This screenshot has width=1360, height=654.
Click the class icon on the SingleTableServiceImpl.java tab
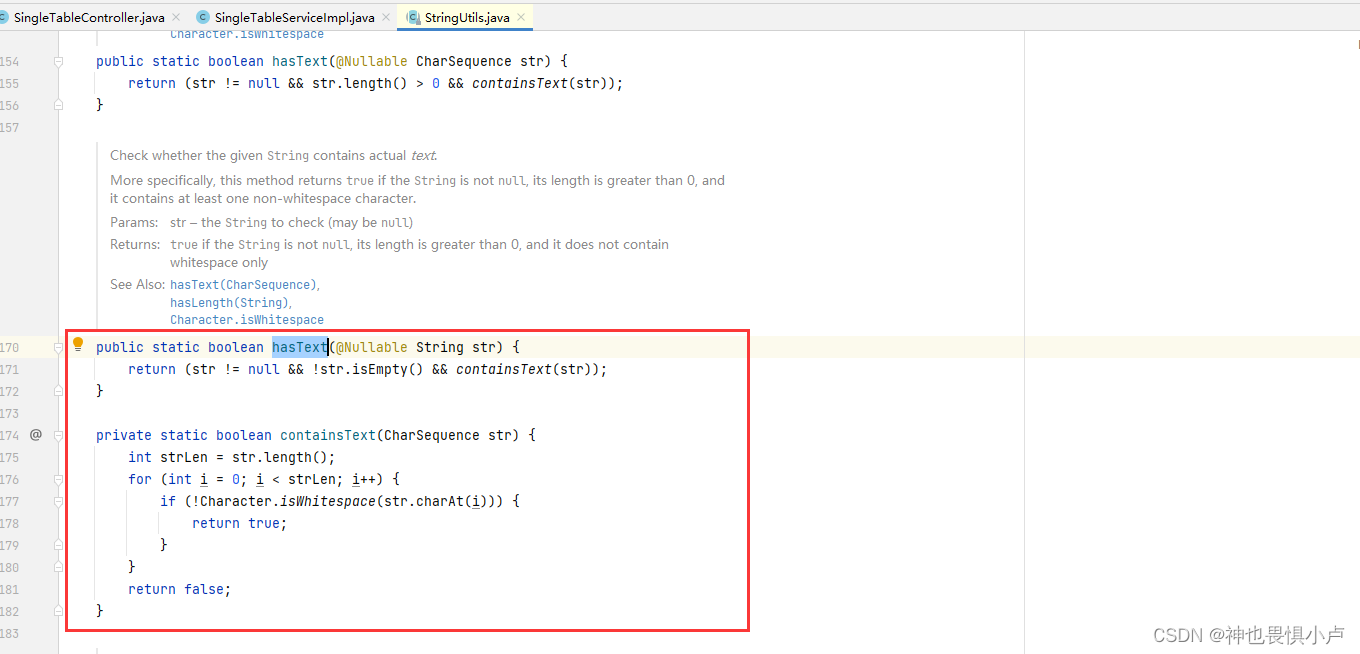click(x=203, y=17)
